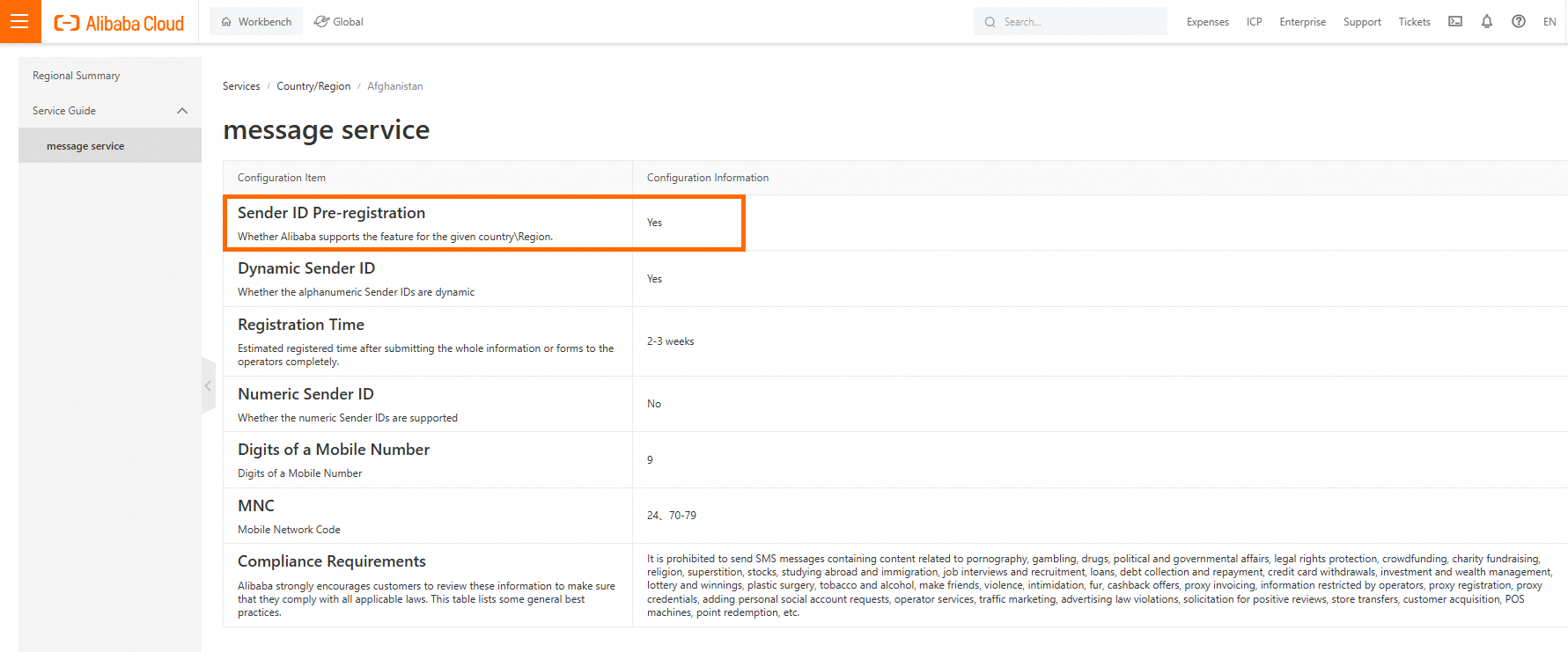
Task: Select Regional Summary in sidebar
Action: (x=110, y=76)
